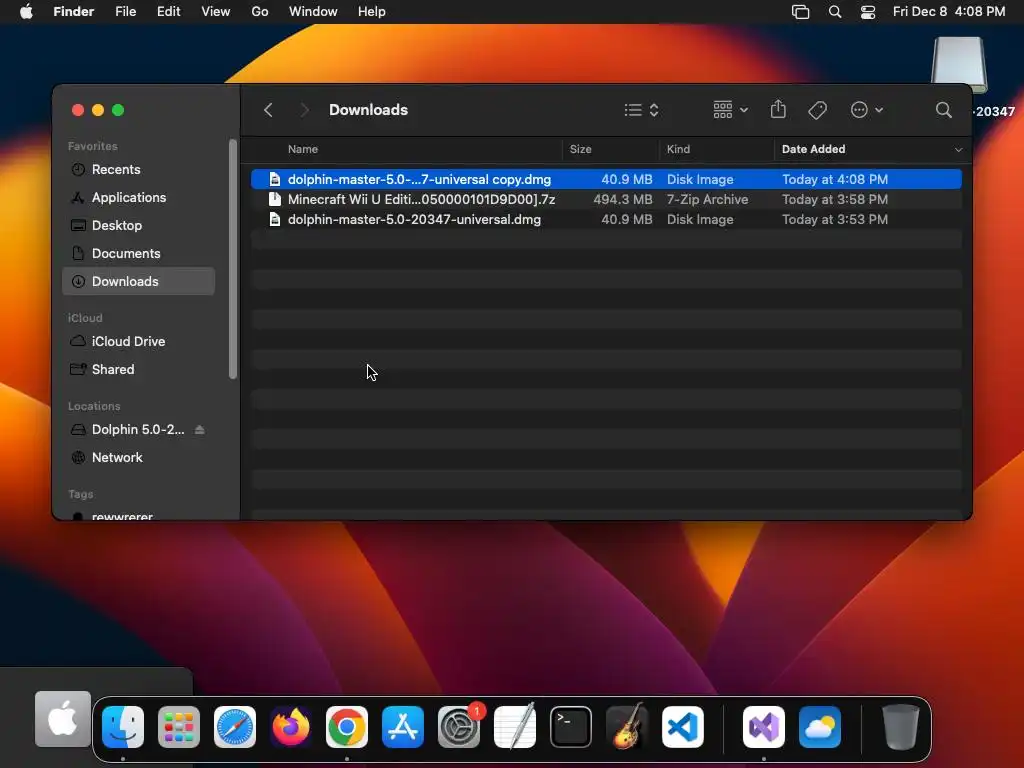The width and height of the screenshot is (1024, 768).
Task: Eject the Dolphin 5.0 volume
Action: pos(200,430)
